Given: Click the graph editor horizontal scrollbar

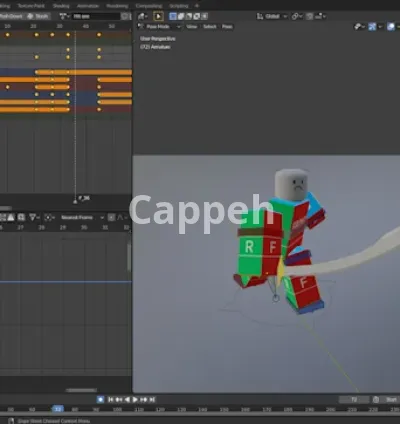Looking at the screenshot, I should [x=82, y=390].
